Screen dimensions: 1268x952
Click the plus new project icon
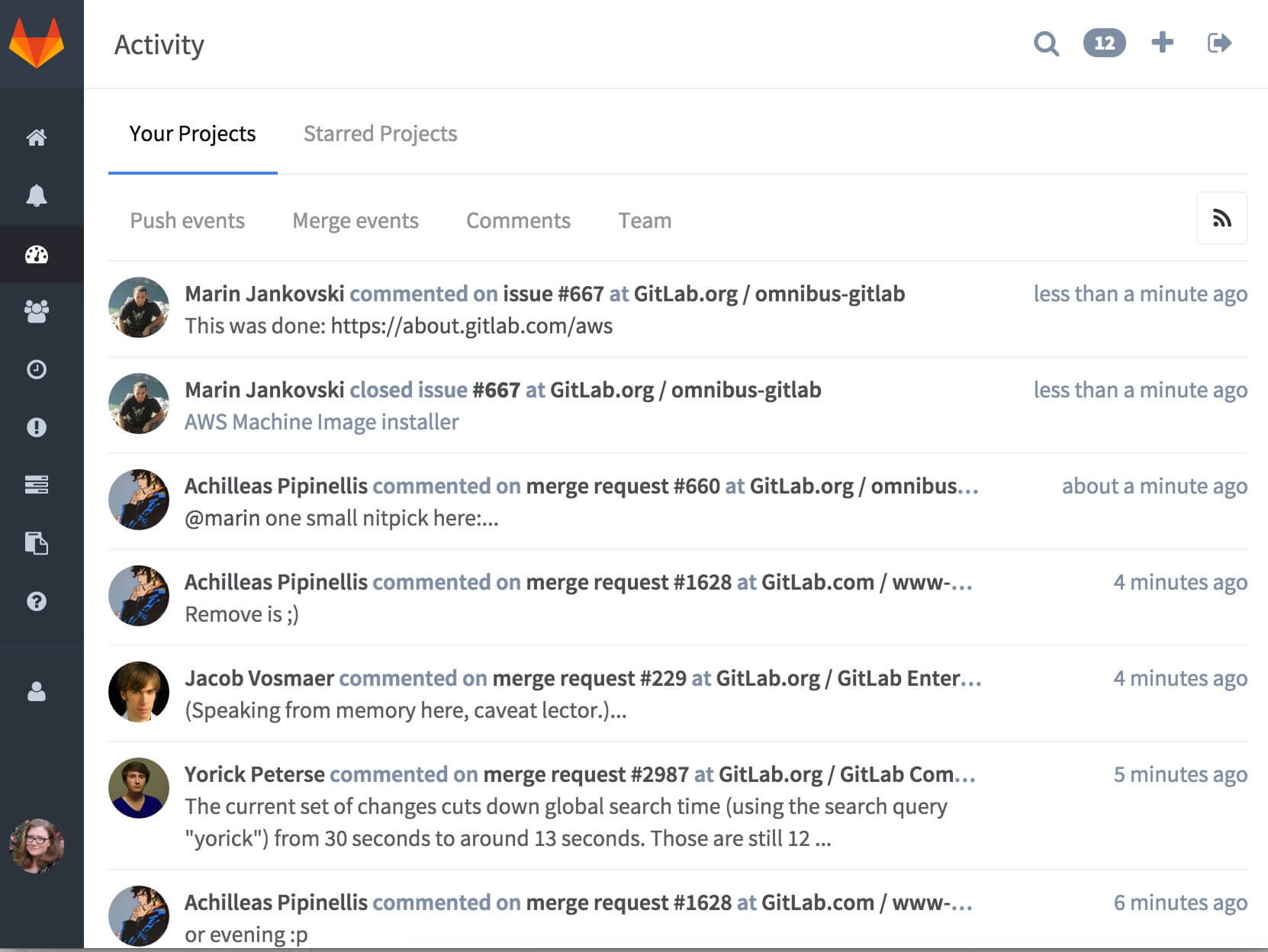1162,42
